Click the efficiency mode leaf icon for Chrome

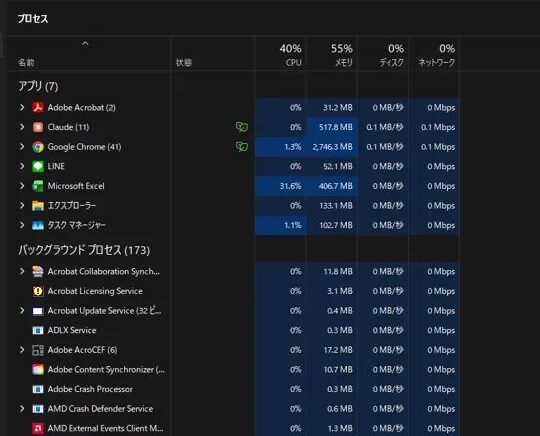click(242, 147)
